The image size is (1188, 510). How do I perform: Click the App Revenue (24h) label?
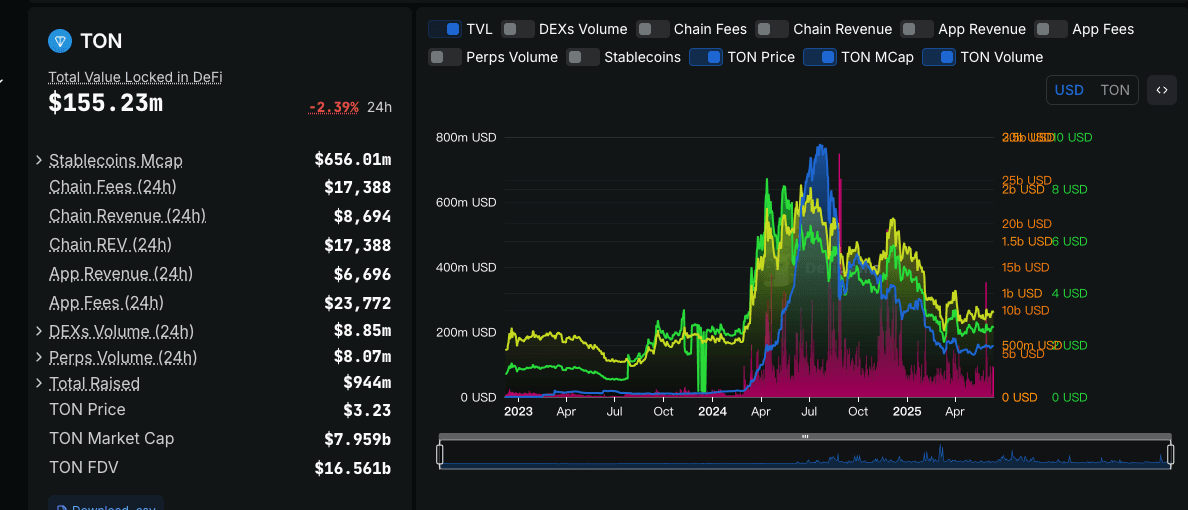click(x=121, y=274)
